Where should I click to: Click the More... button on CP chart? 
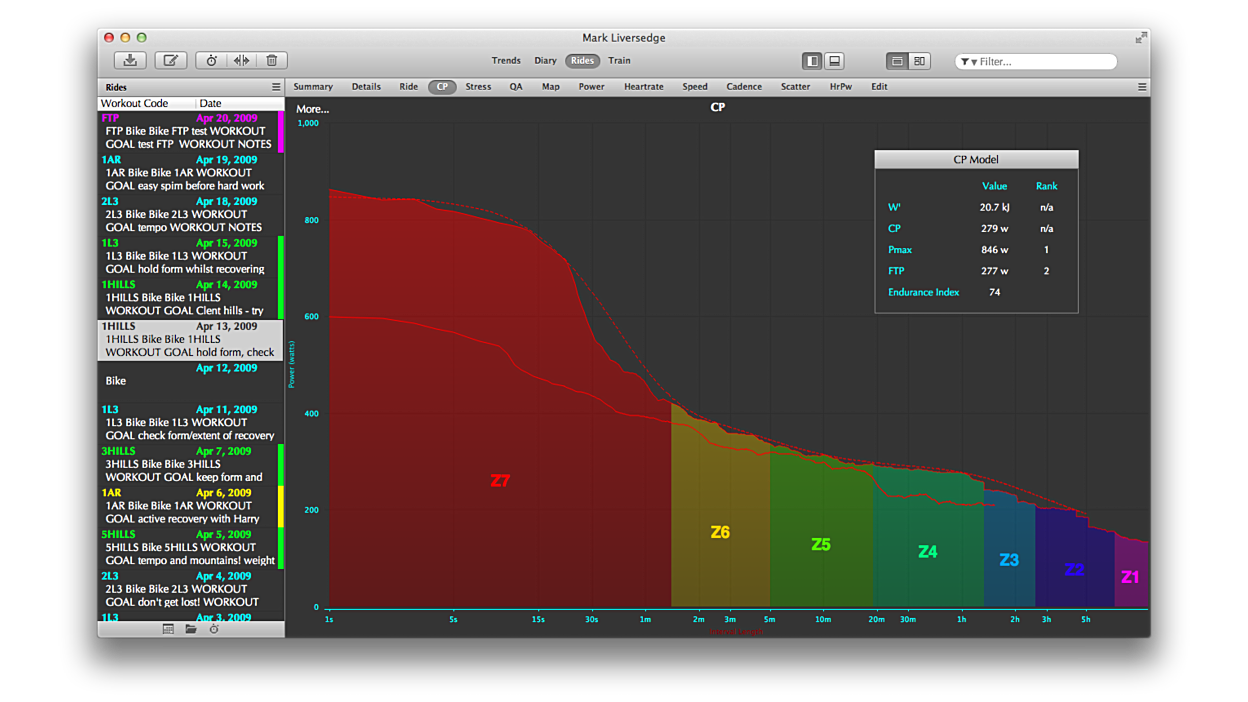pos(312,109)
